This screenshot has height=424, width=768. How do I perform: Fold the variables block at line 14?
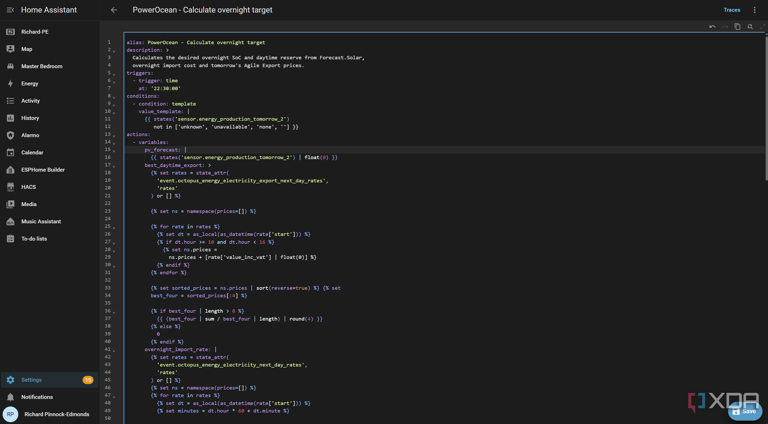coord(114,142)
